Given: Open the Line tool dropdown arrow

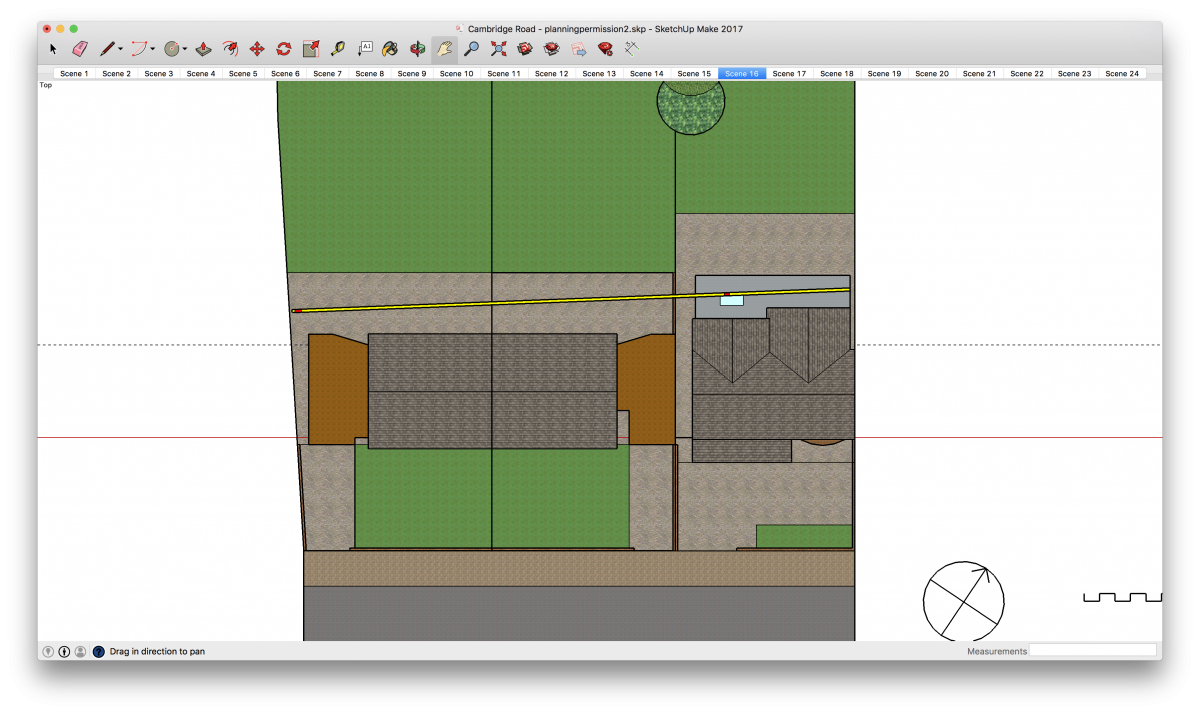Looking at the screenshot, I should click(118, 48).
